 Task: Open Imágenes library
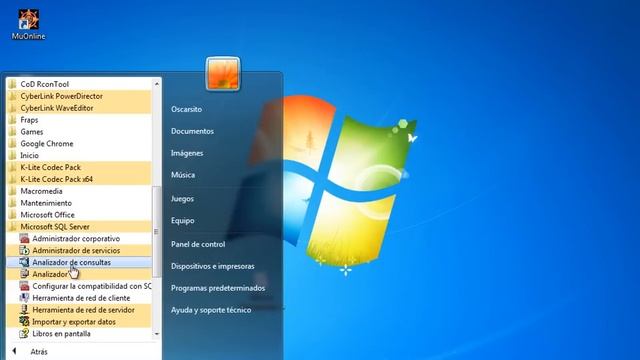pos(187,153)
